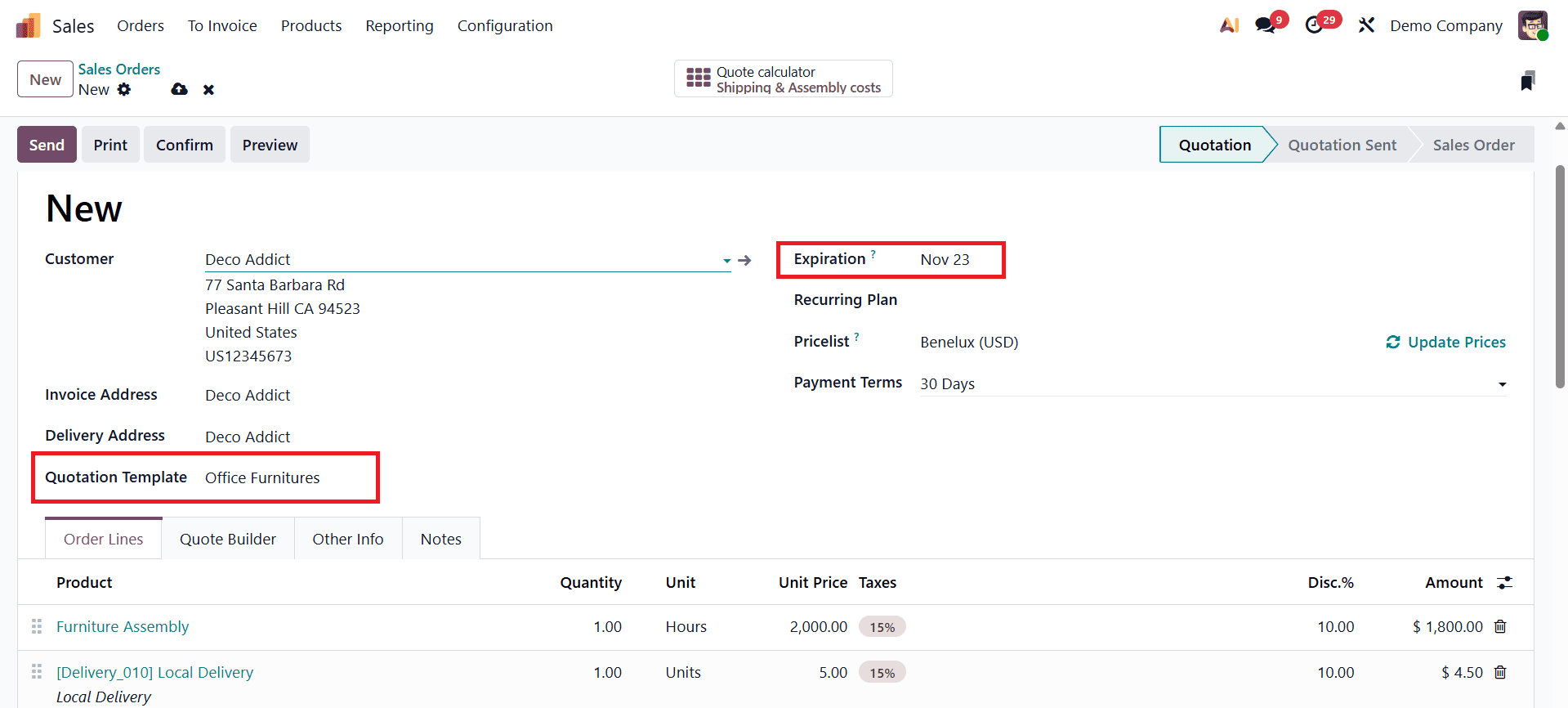Discard changes with the X icon
The width and height of the screenshot is (1568, 708).
[208, 90]
